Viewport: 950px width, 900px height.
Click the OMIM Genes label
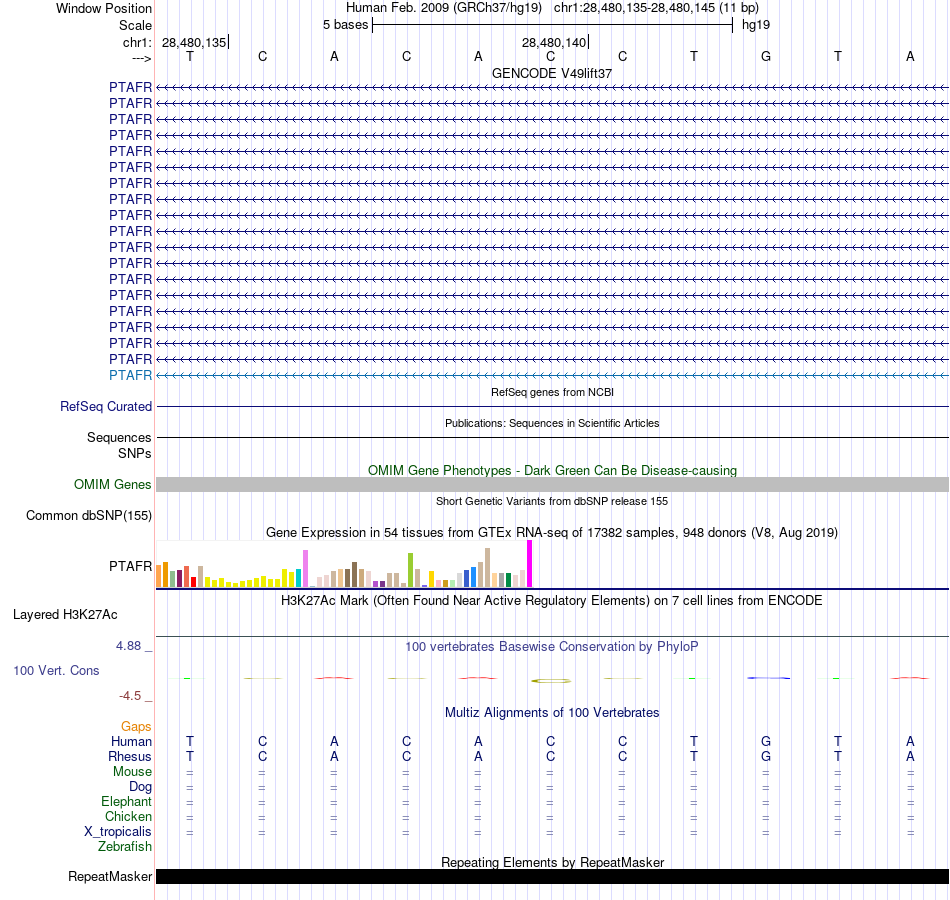[112, 484]
